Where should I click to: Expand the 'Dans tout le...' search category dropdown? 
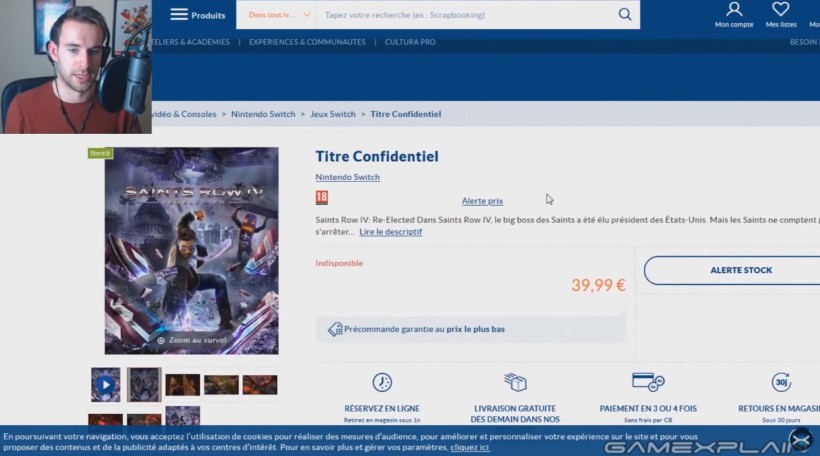click(279, 15)
